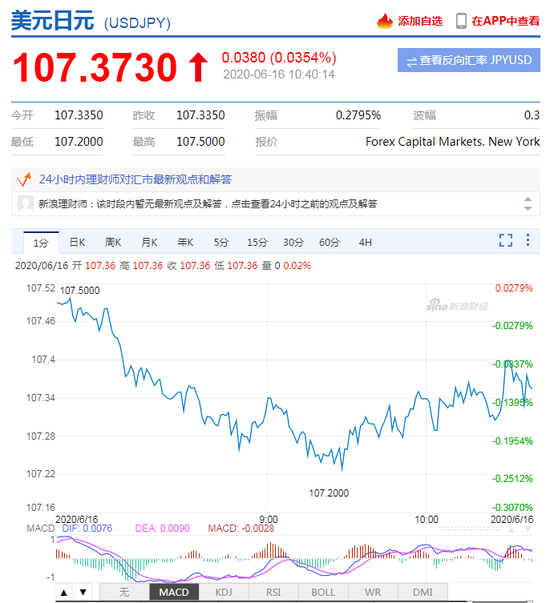
Task: Click the 振幅 value 0.2795%
Action: coord(358,115)
